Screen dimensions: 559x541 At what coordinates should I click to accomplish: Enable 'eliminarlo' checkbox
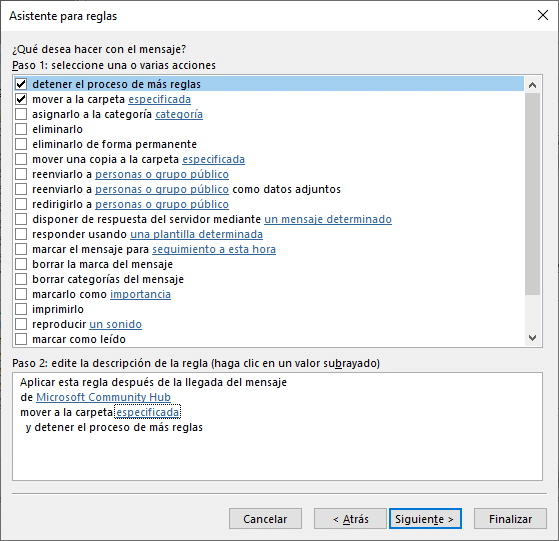21,129
